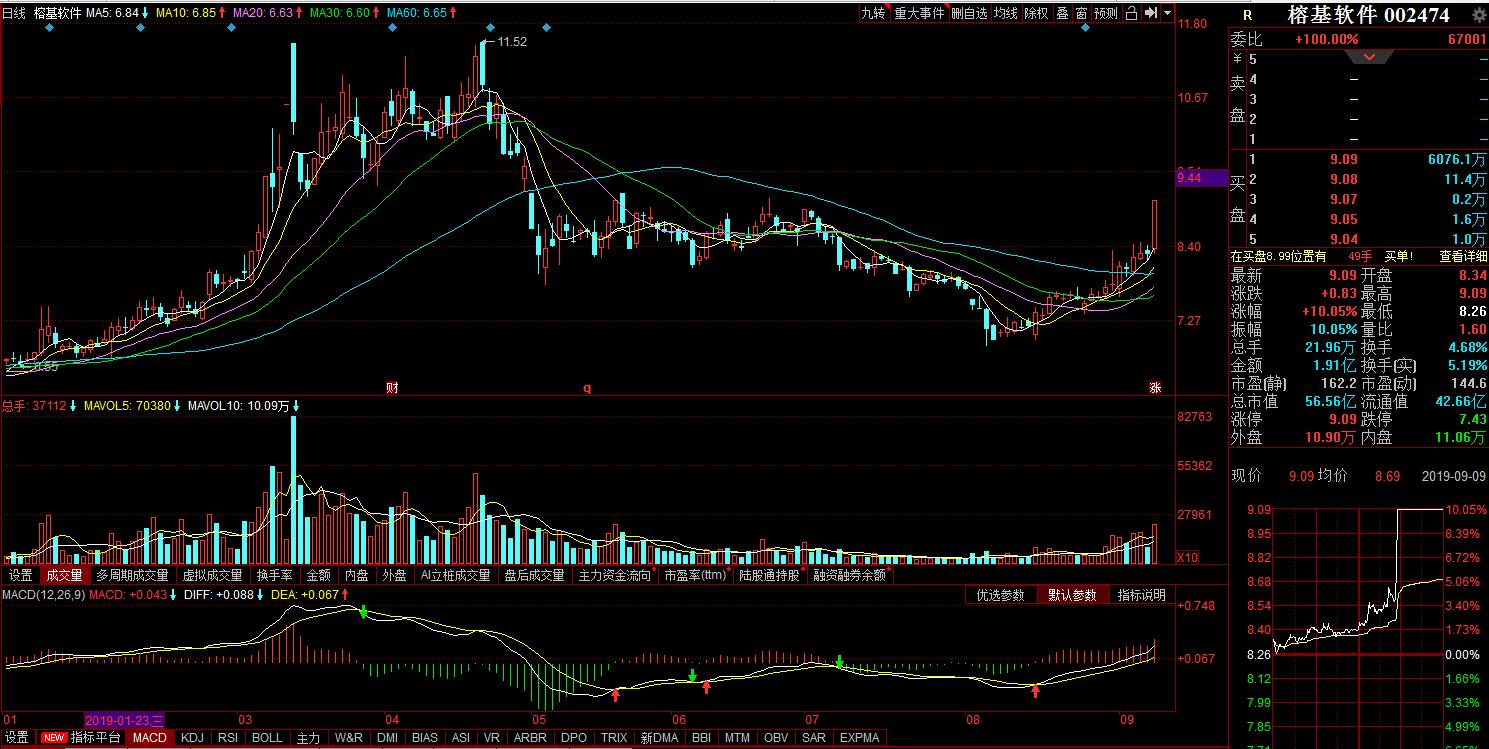Click the 财 finance marker on chart

392,387
